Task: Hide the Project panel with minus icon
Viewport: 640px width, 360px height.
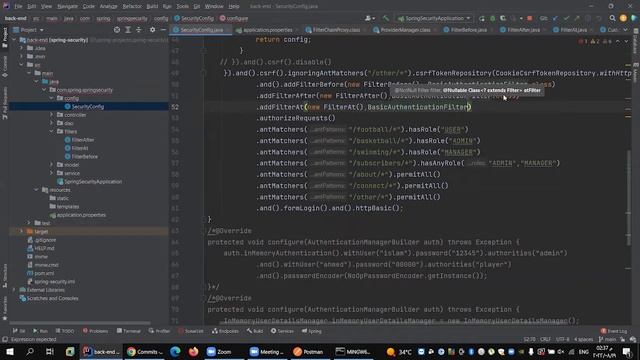Action: [163, 30]
